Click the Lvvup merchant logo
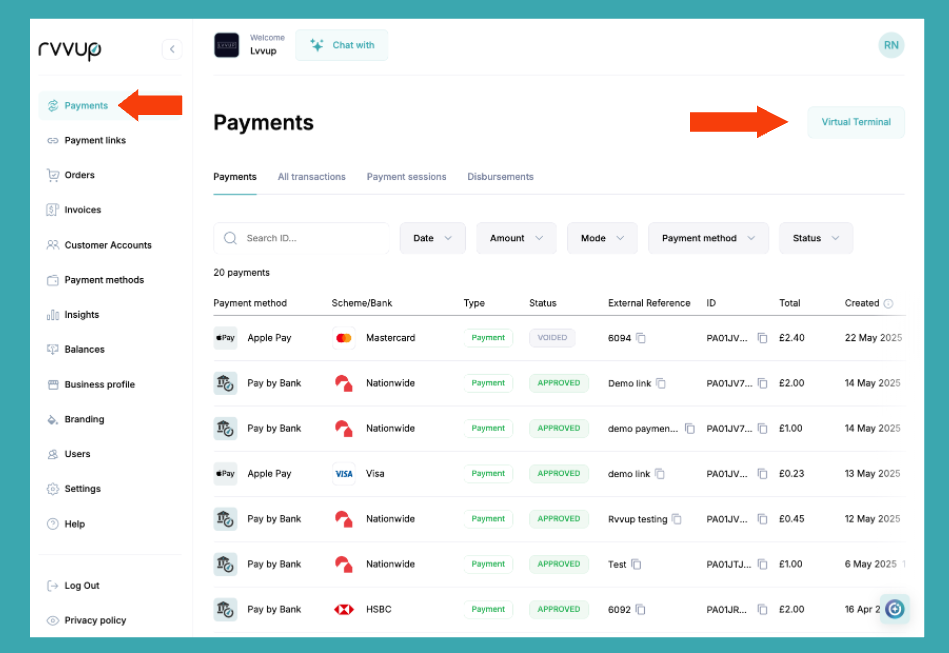Image resolution: width=949 pixels, height=653 pixels. pyautogui.click(x=227, y=45)
